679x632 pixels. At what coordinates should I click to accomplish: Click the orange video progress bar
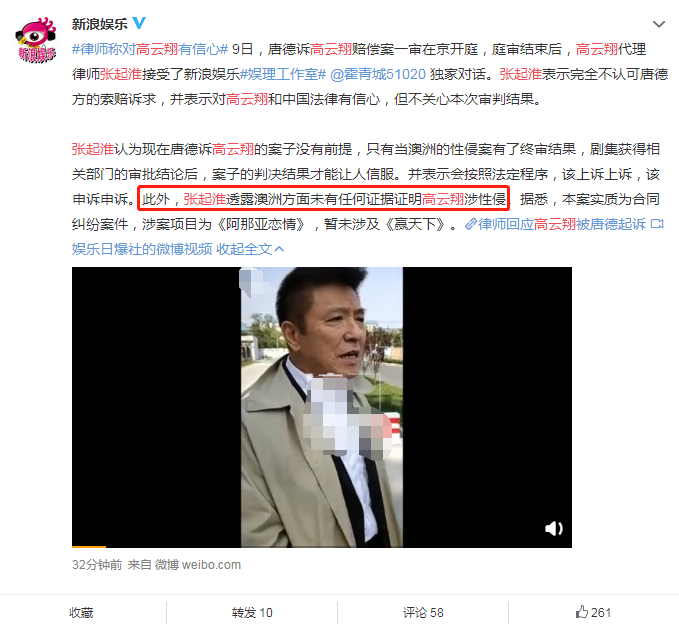point(89,547)
